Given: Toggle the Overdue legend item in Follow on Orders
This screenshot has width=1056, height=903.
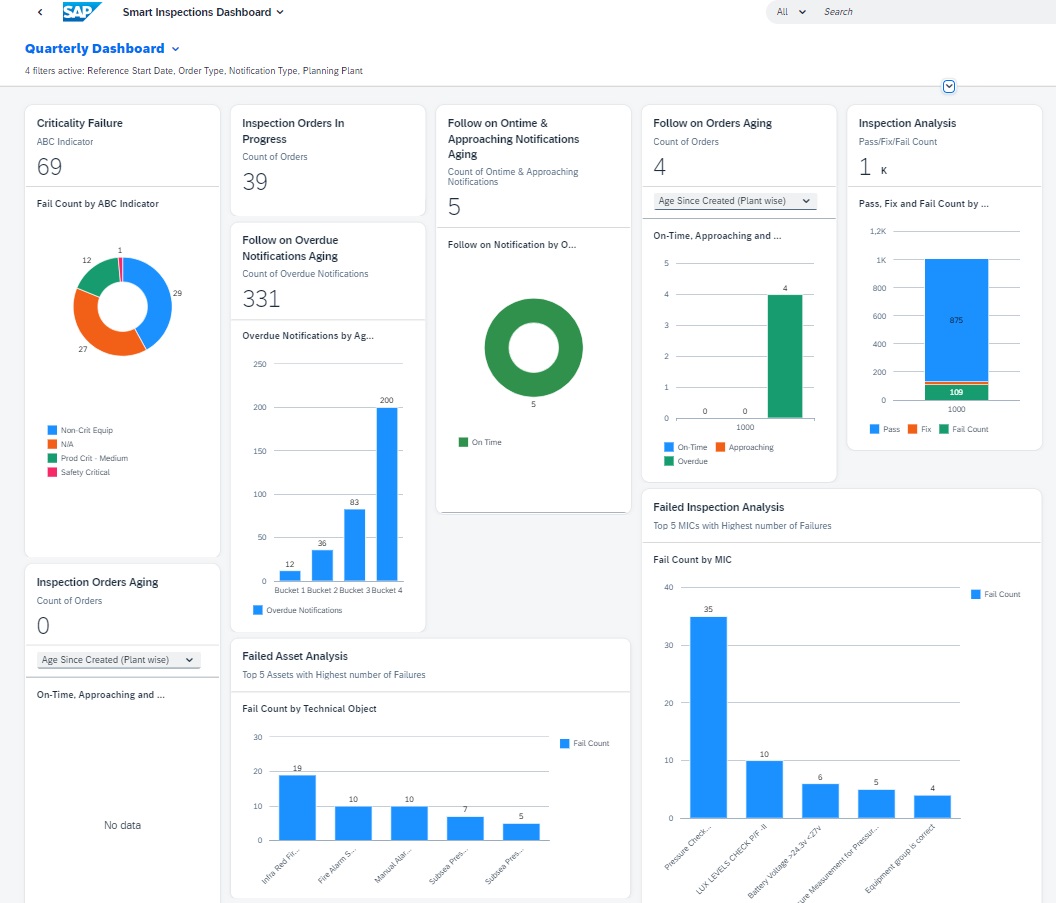Looking at the screenshot, I should 686,461.
